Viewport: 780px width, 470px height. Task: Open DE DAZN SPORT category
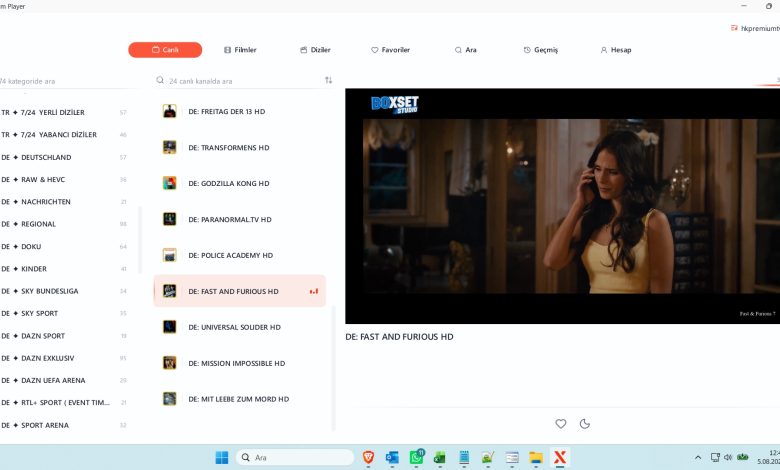(x=64, y=336)
